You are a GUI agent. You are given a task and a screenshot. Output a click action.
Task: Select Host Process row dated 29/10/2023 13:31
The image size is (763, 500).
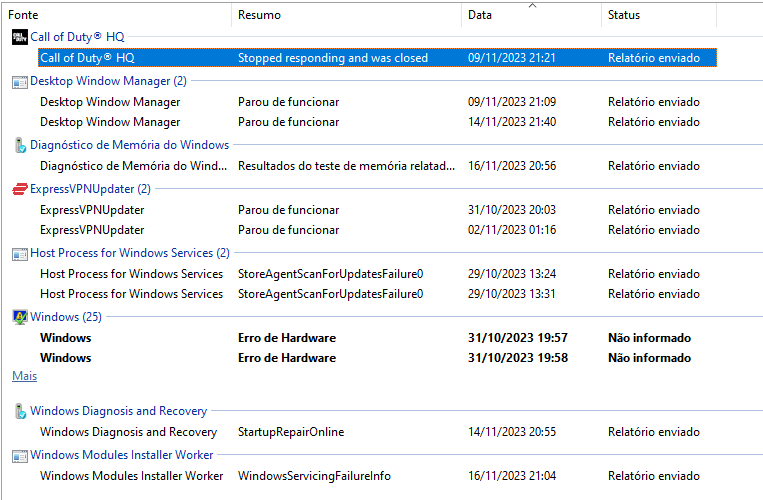[x=377, y=294]
